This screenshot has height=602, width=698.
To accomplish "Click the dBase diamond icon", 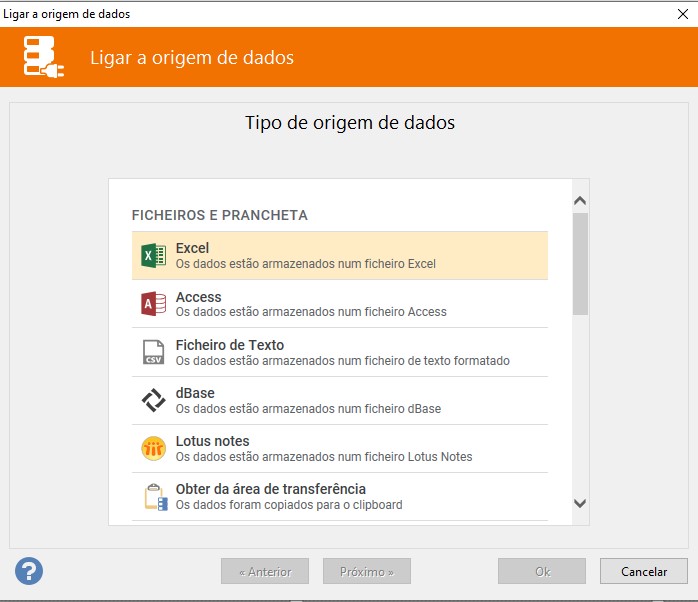I will click(x=153, y=400).
